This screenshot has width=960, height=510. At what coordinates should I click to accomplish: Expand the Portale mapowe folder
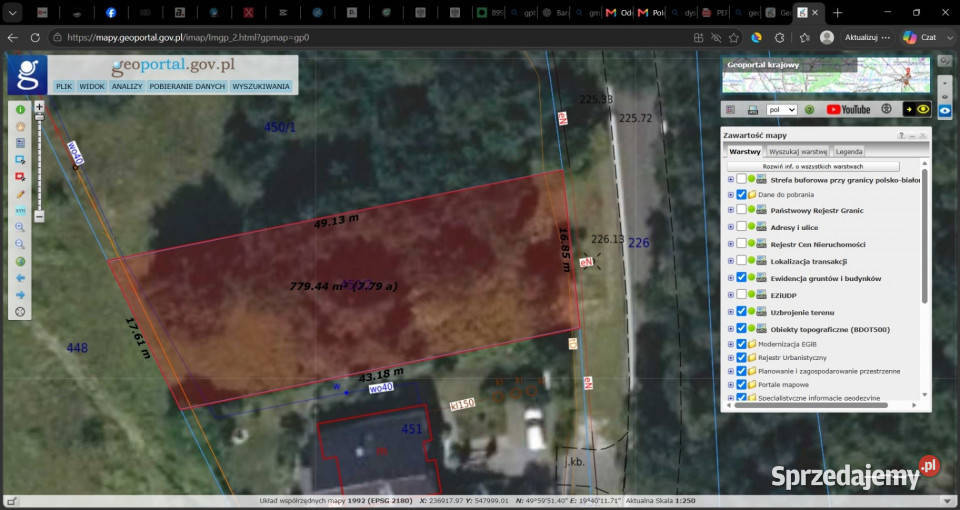[x=731, y=385]
